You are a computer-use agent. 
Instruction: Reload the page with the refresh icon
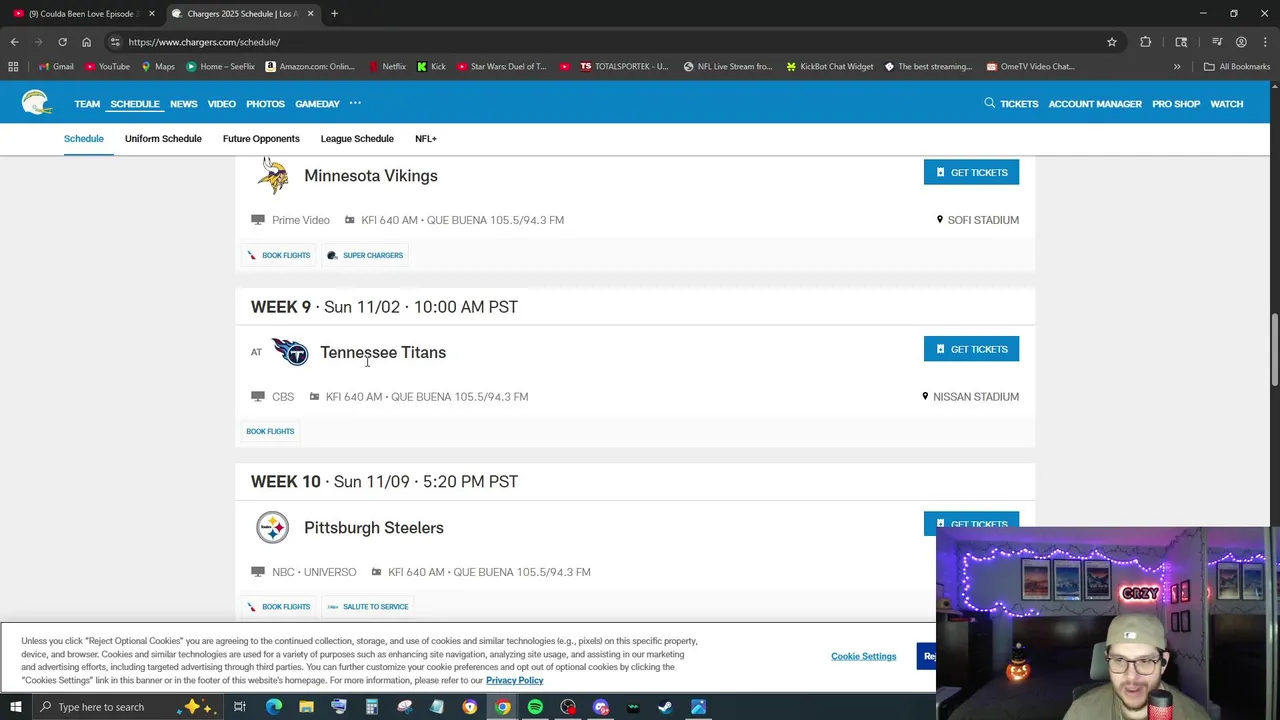click(62, 42)
